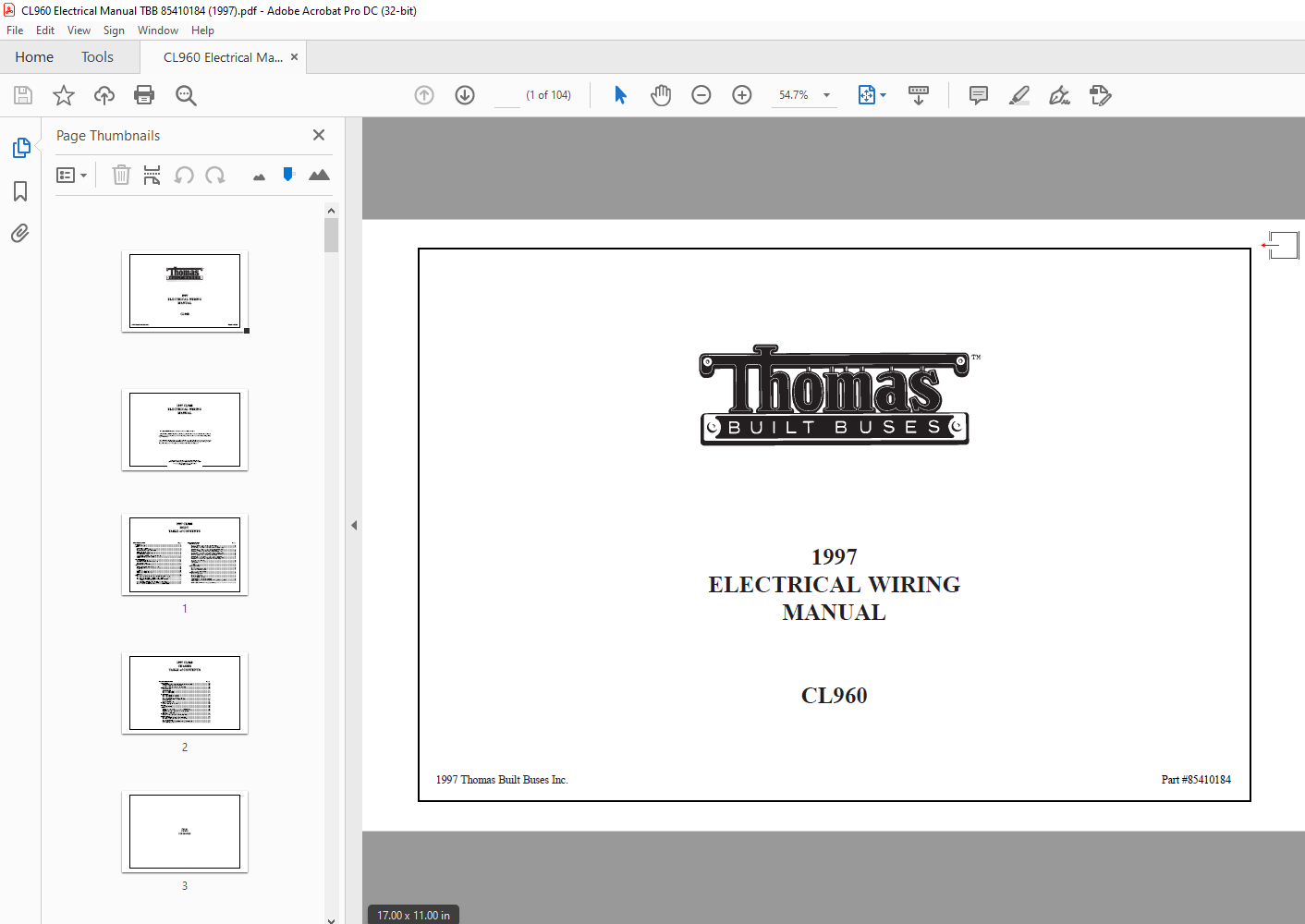Switch to the Tools tab
Screen dimensions: 1305x924
coord(97,57)
